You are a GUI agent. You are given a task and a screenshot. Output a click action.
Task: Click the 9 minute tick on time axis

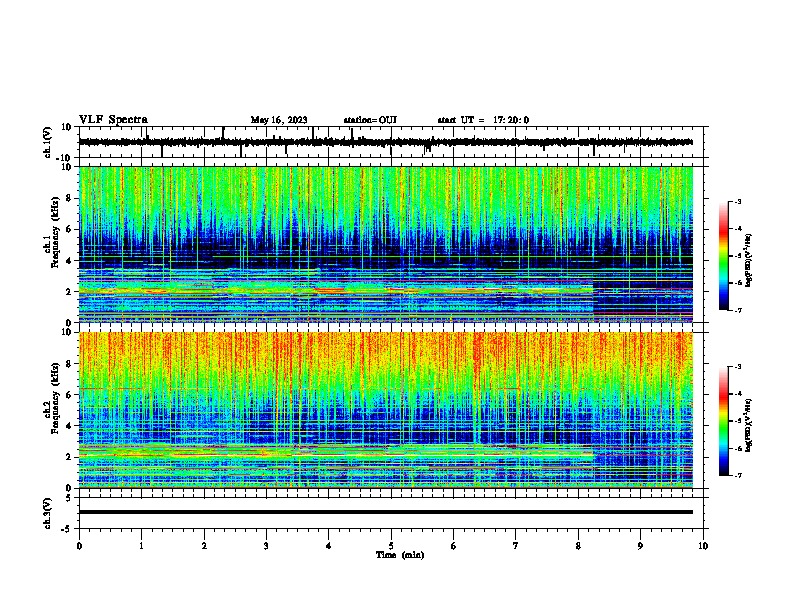coord(640,546)
